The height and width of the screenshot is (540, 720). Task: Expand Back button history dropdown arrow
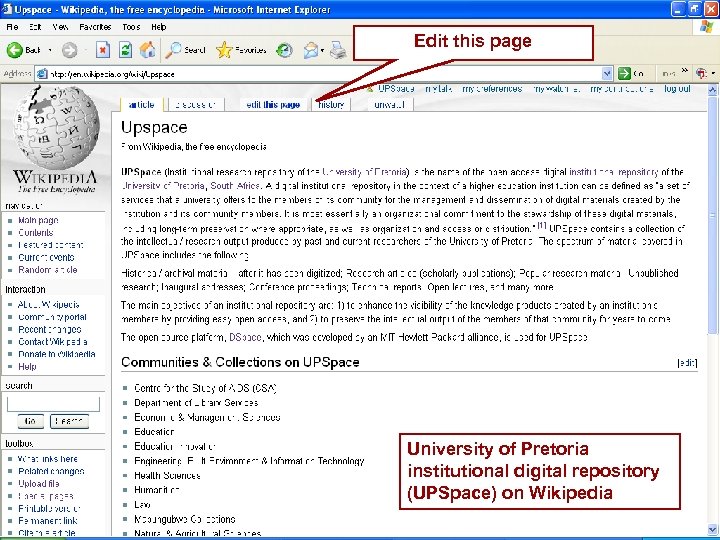pos(50,50)
